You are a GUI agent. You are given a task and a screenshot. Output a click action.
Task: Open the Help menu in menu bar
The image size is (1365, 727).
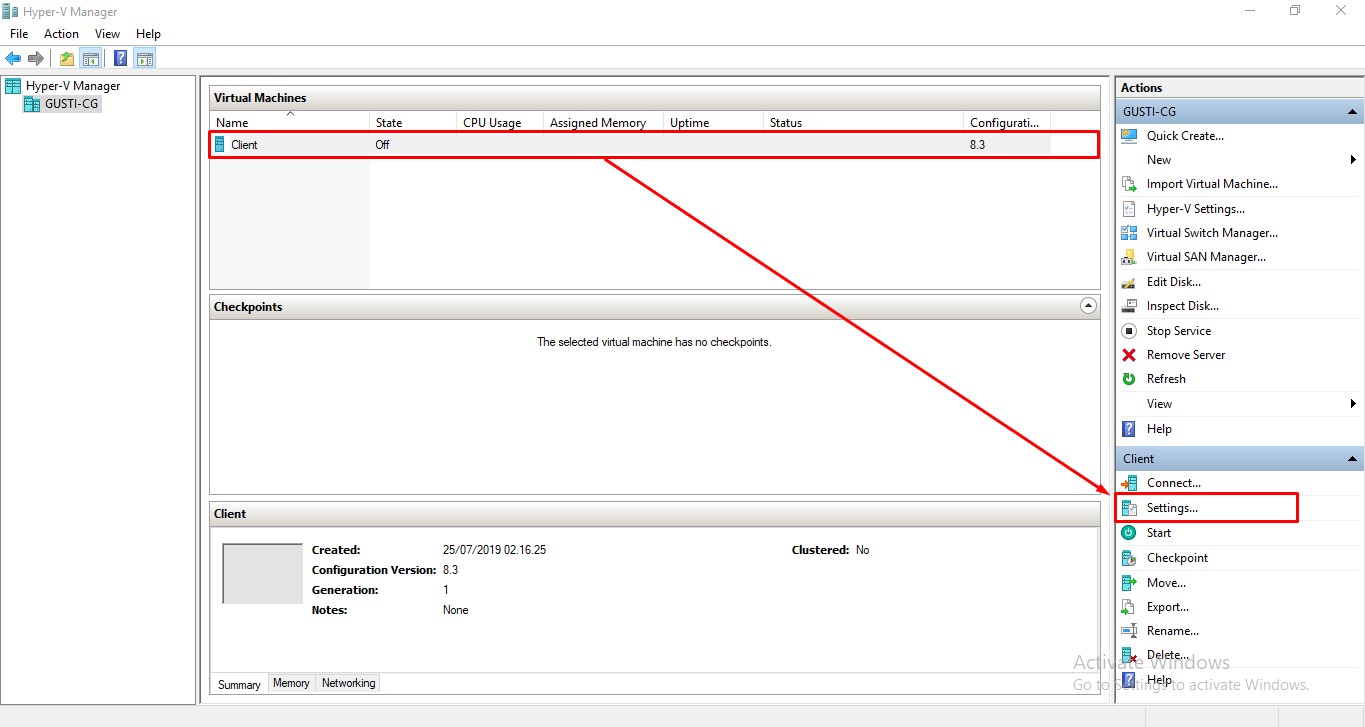click(x=148, y=34)
